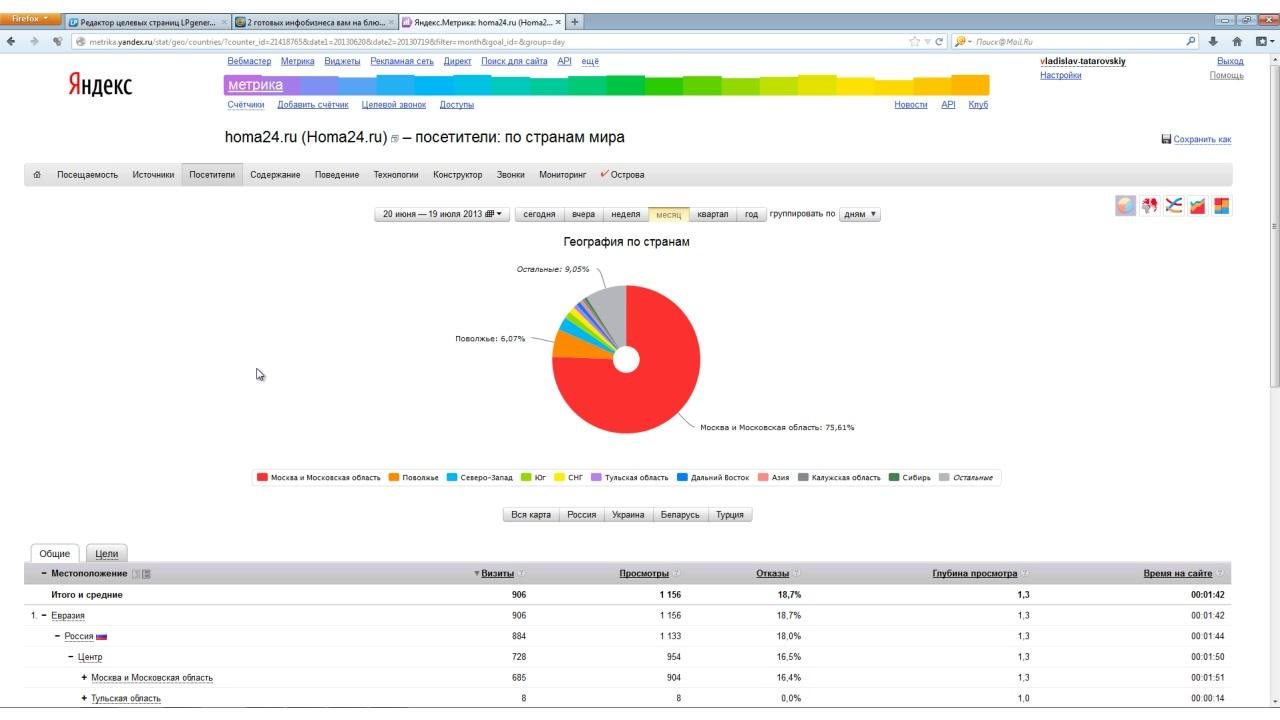Click the метрика header label
The image size is (1280, 720).
255,85
